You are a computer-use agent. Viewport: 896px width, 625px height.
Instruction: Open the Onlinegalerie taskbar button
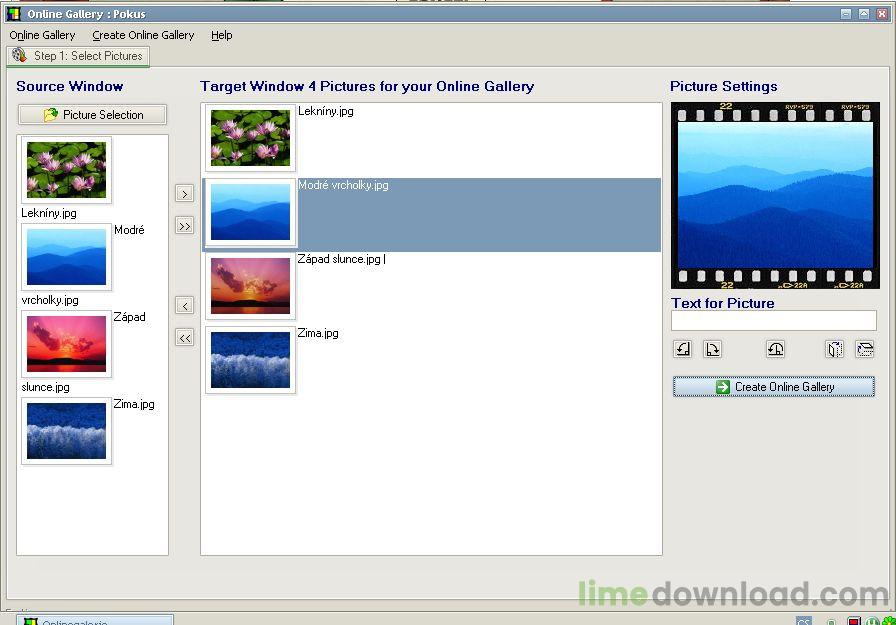(x=95, y=620)
